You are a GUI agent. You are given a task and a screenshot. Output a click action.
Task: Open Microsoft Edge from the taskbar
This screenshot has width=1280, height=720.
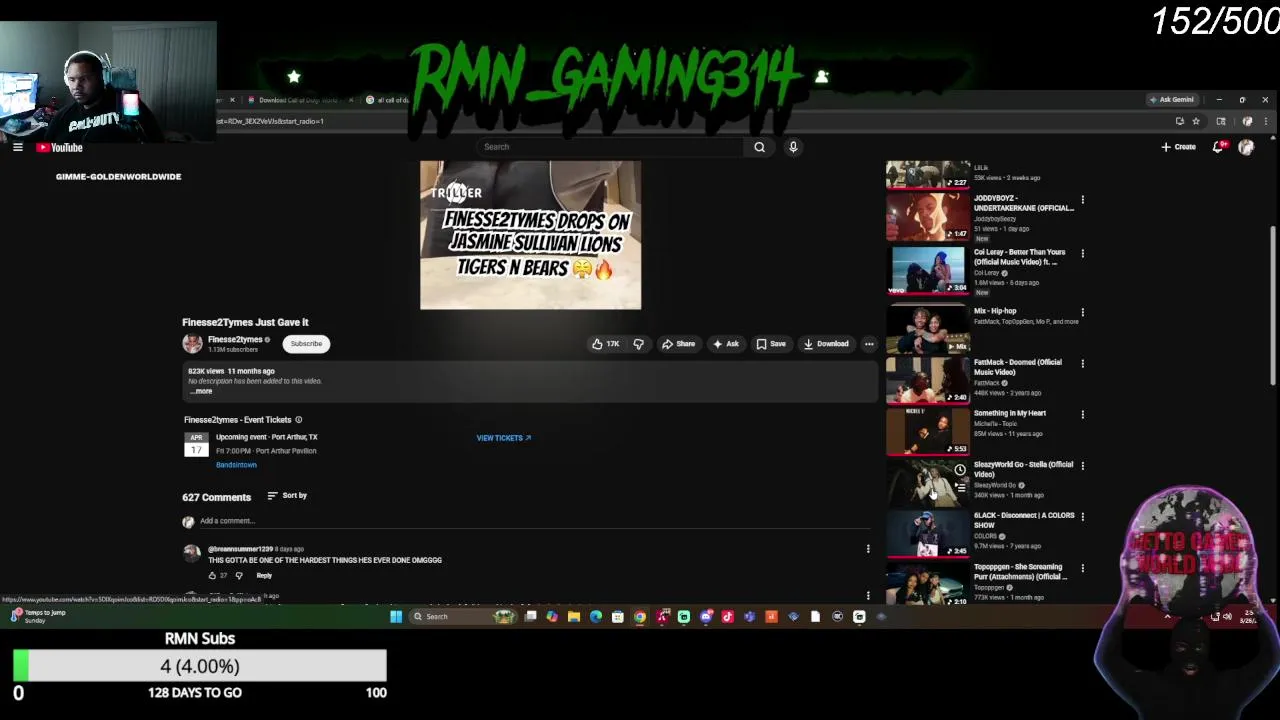point(596,617)
